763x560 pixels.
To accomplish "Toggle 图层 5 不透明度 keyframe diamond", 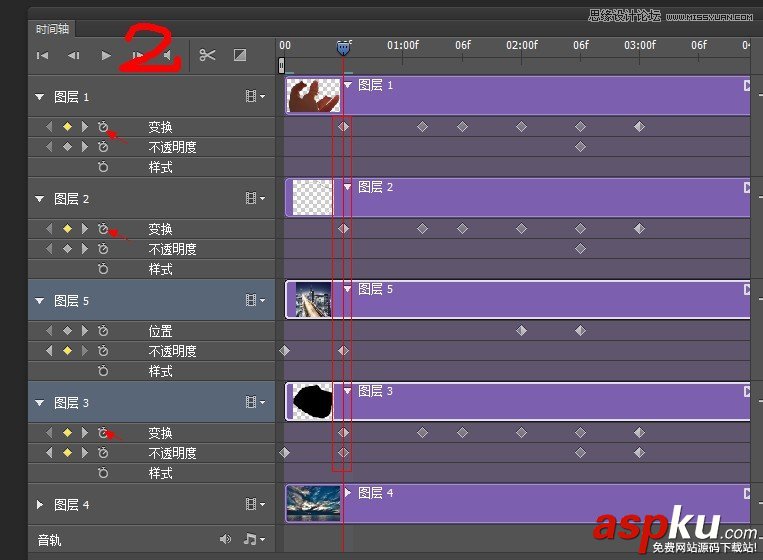I will click(68, 351).
